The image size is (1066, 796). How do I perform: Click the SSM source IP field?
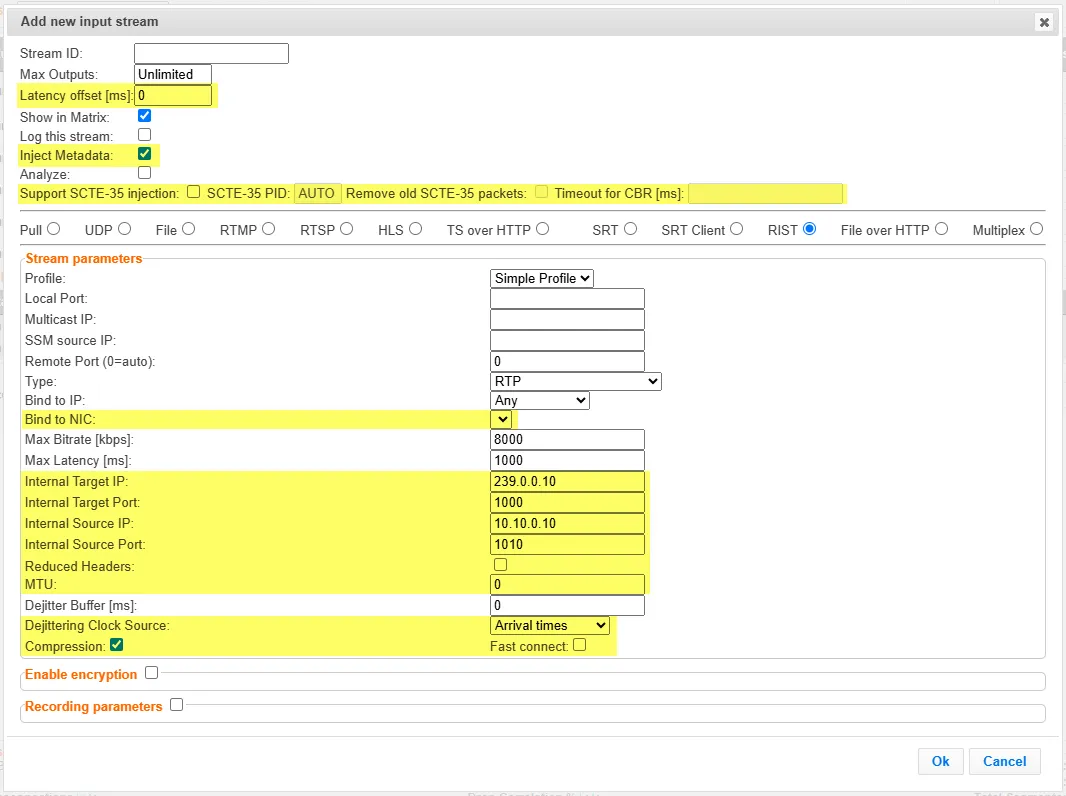(x=567, y=341)
